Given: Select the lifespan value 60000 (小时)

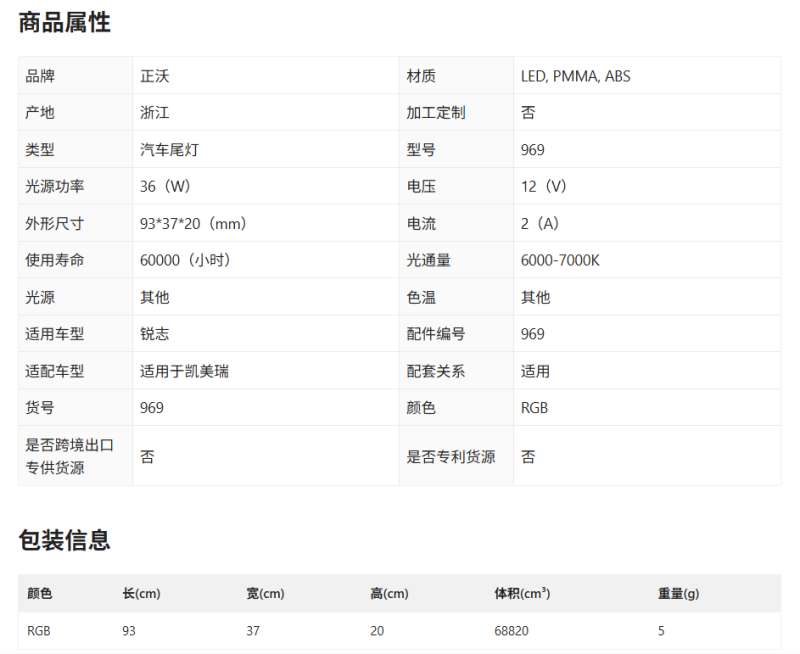Looking at the screenshot, I should point(185,260).
